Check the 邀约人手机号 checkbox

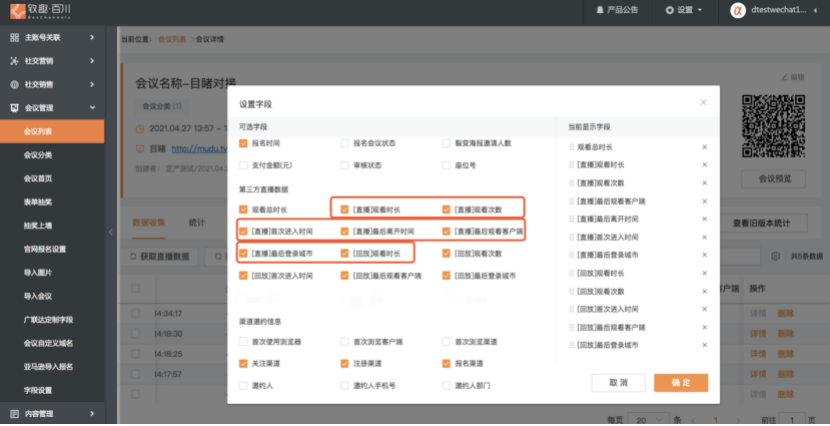point(345,386)
